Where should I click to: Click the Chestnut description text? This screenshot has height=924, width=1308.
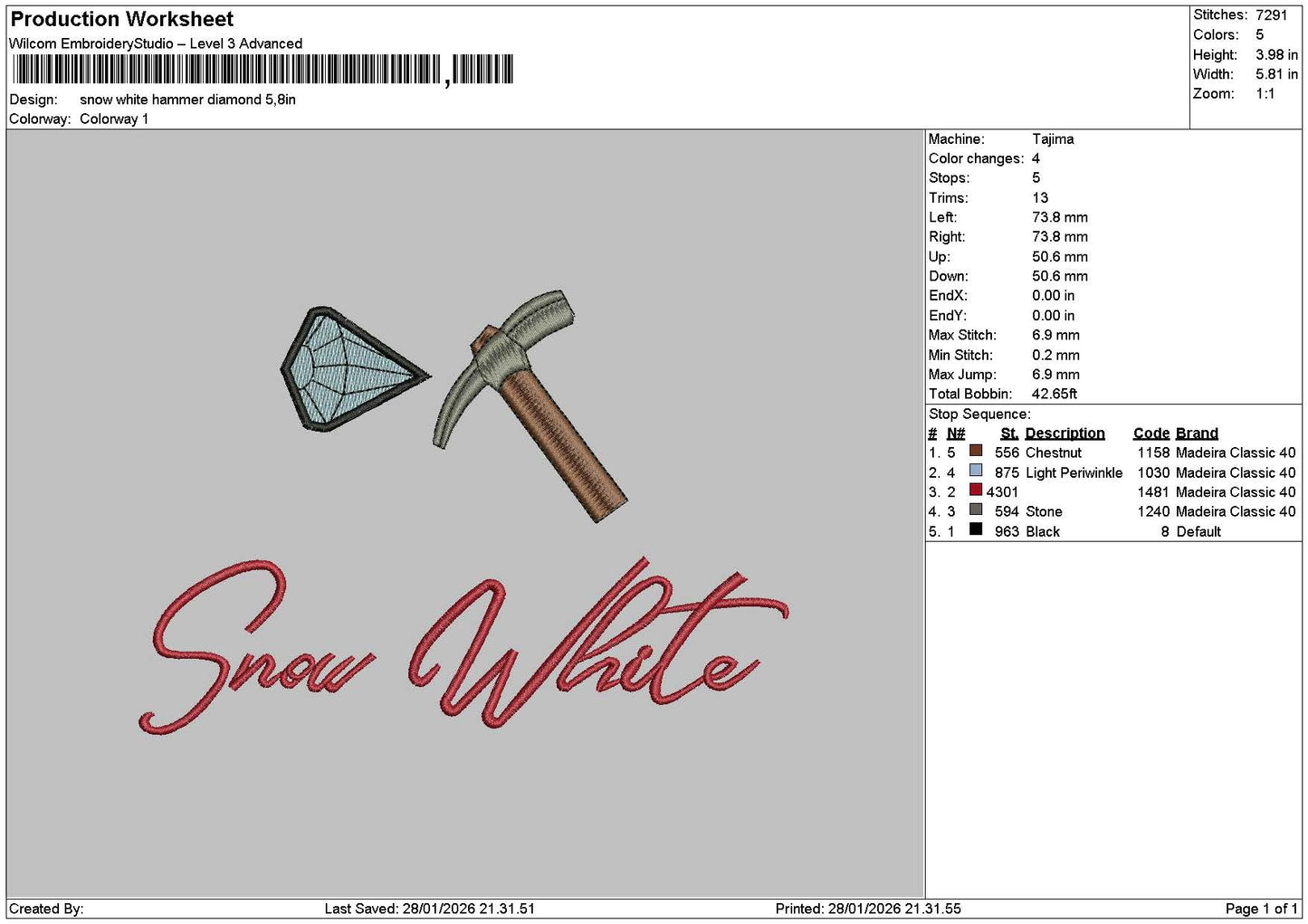click(1054, 452)
